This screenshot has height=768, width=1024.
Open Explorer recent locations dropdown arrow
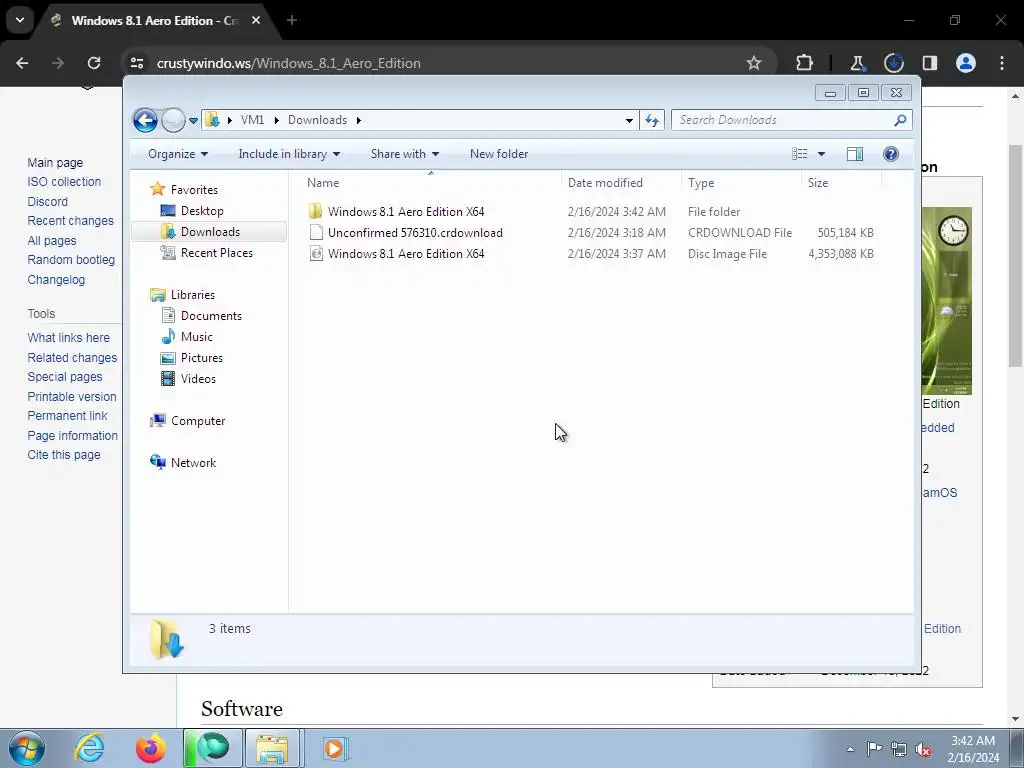193,121
